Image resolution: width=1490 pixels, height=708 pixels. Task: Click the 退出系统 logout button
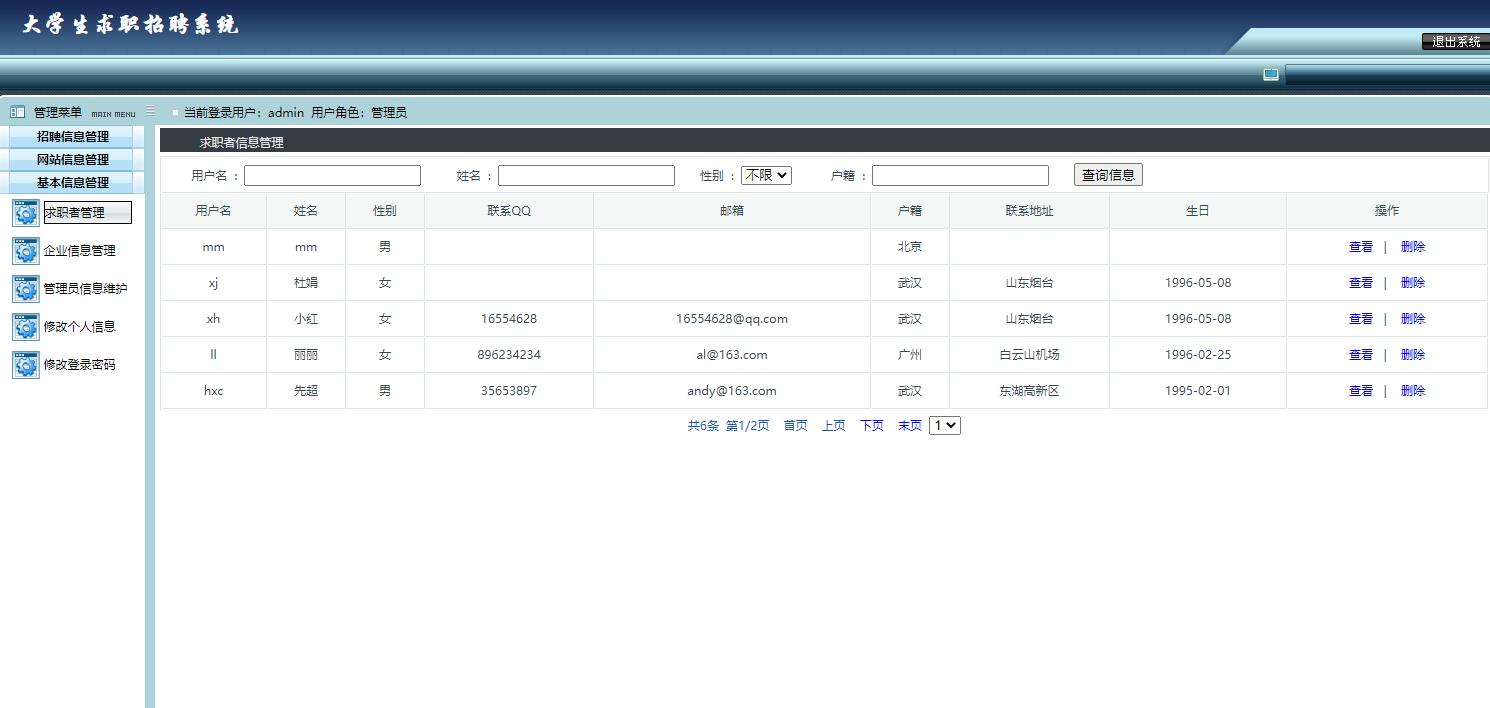[x=1455, y=42]
